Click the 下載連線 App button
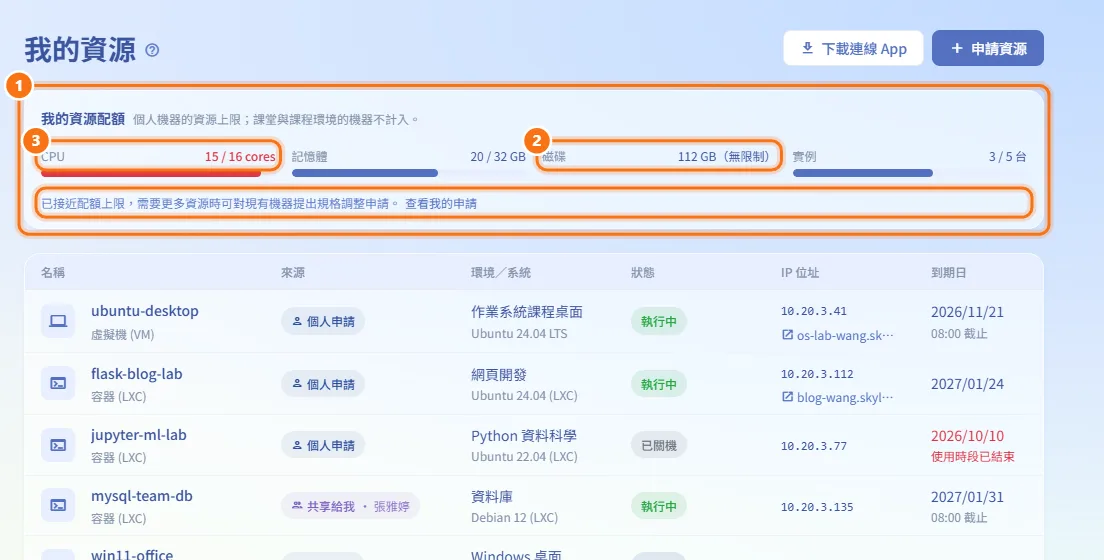This screenshot has width=1104, height=560. point(853,49)
